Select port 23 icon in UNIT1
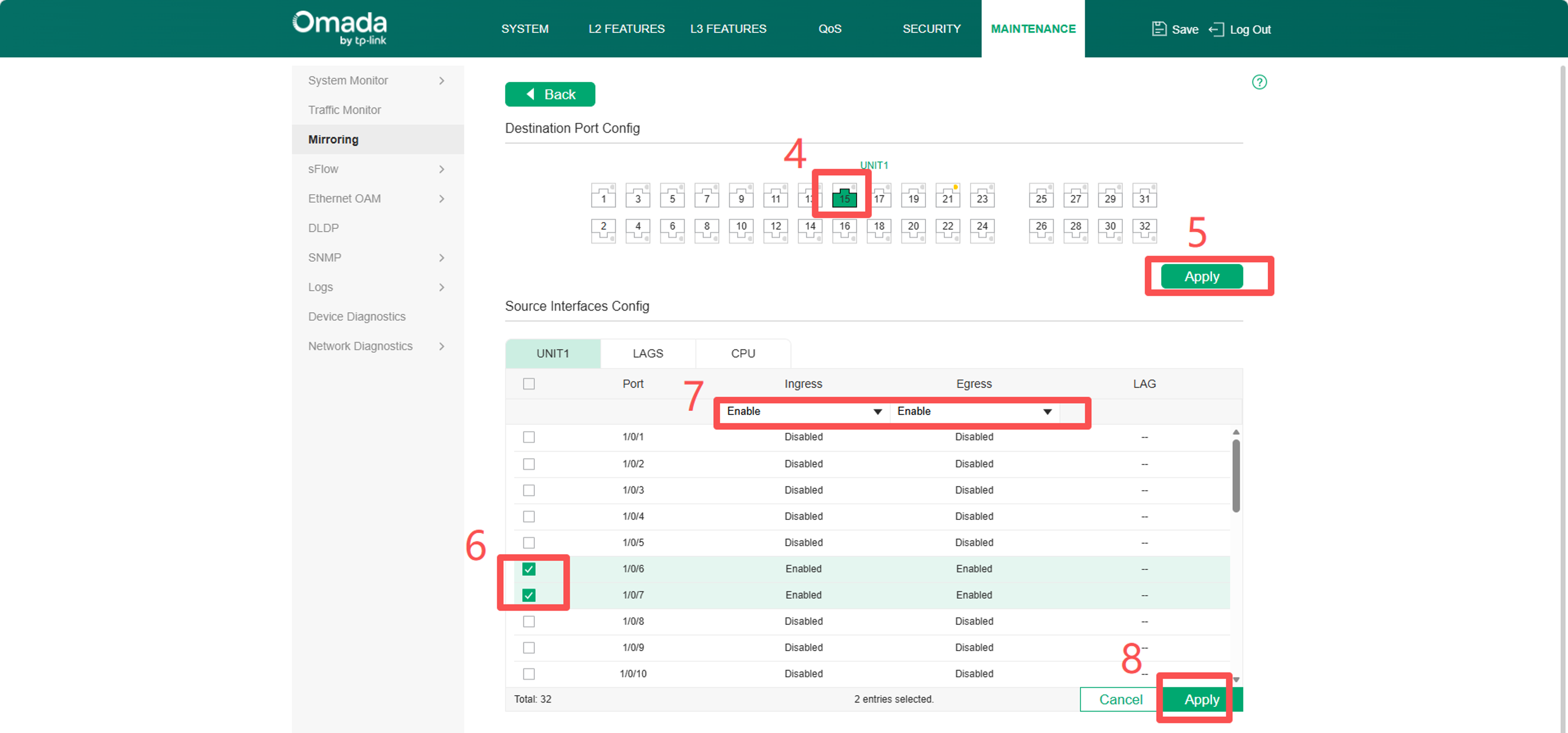1568x733 pixels. pos(983,195)
